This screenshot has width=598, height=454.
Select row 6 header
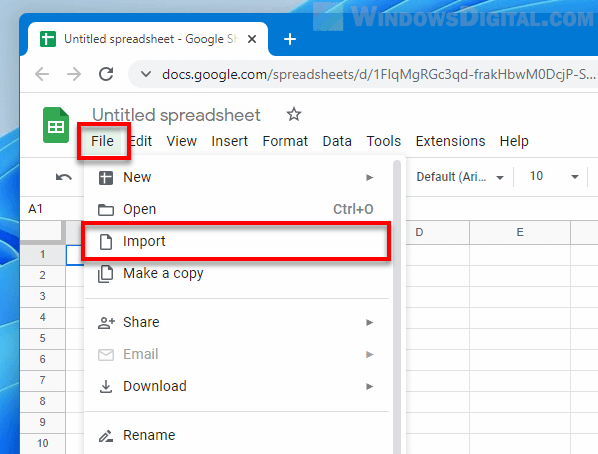tap(43, 359)
